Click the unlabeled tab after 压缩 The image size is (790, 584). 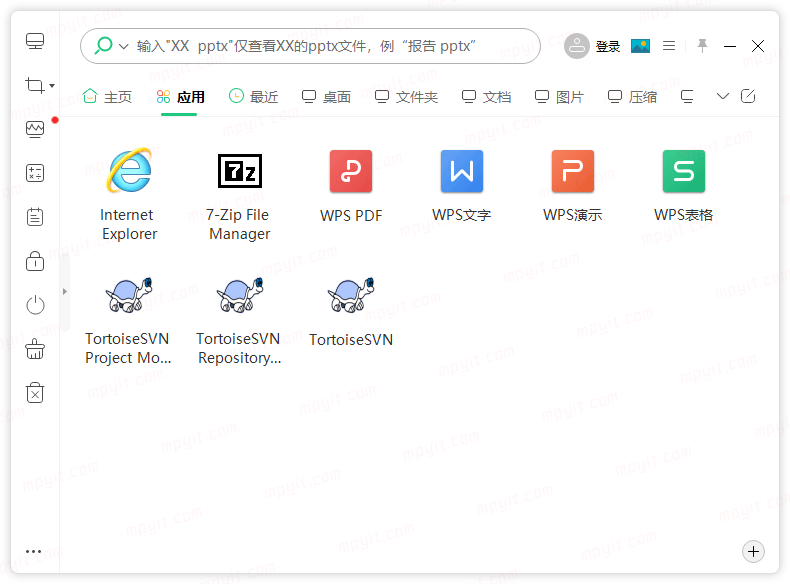pyautogui.click(x=687, y=96)
